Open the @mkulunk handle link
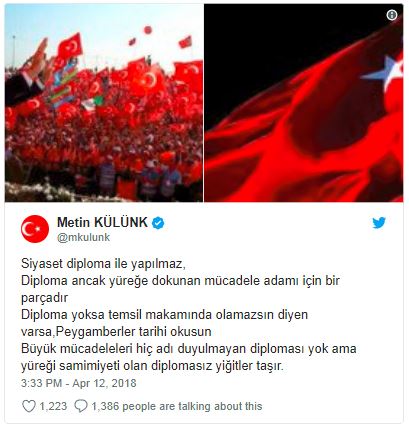Screen dimensions: 409x430 coord(83,237)
